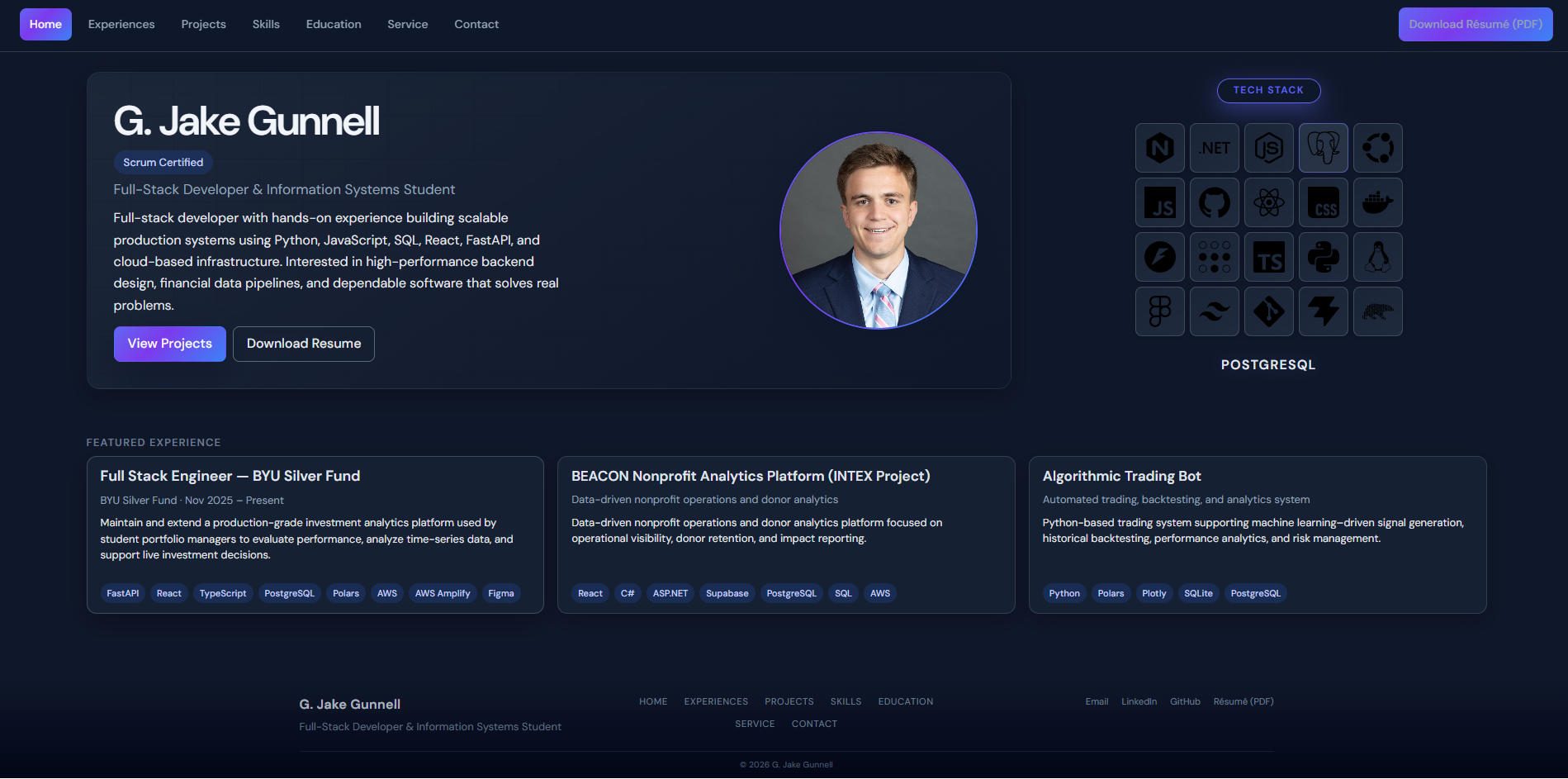Click the Tailwind CSS wave icon
Image resolution: width=1568 pixels, height=779 pixels.
(1214, 311)
